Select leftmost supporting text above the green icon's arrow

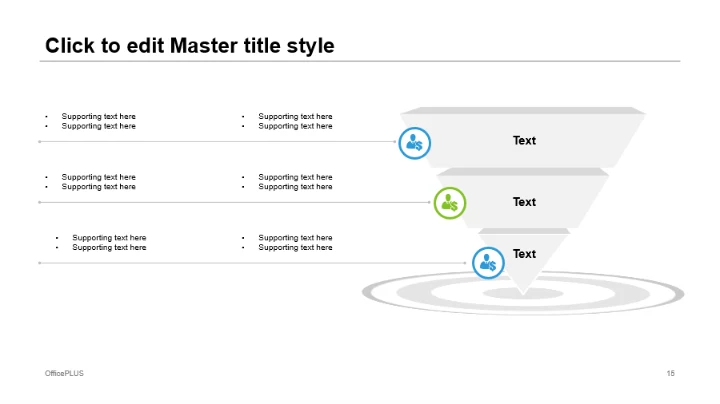[x=98, y=182]
